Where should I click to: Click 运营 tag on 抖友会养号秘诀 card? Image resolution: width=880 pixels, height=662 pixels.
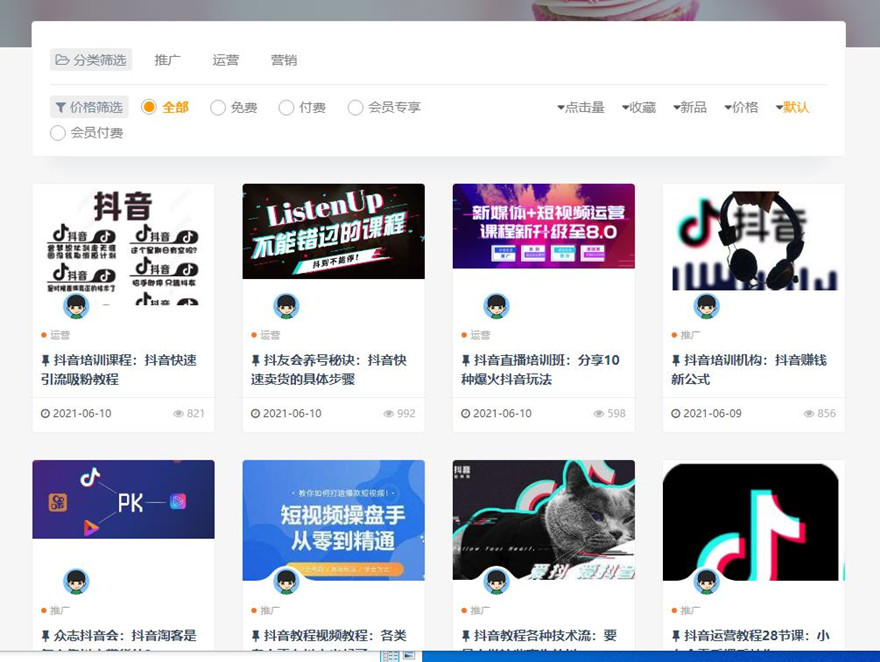[269, 335]
